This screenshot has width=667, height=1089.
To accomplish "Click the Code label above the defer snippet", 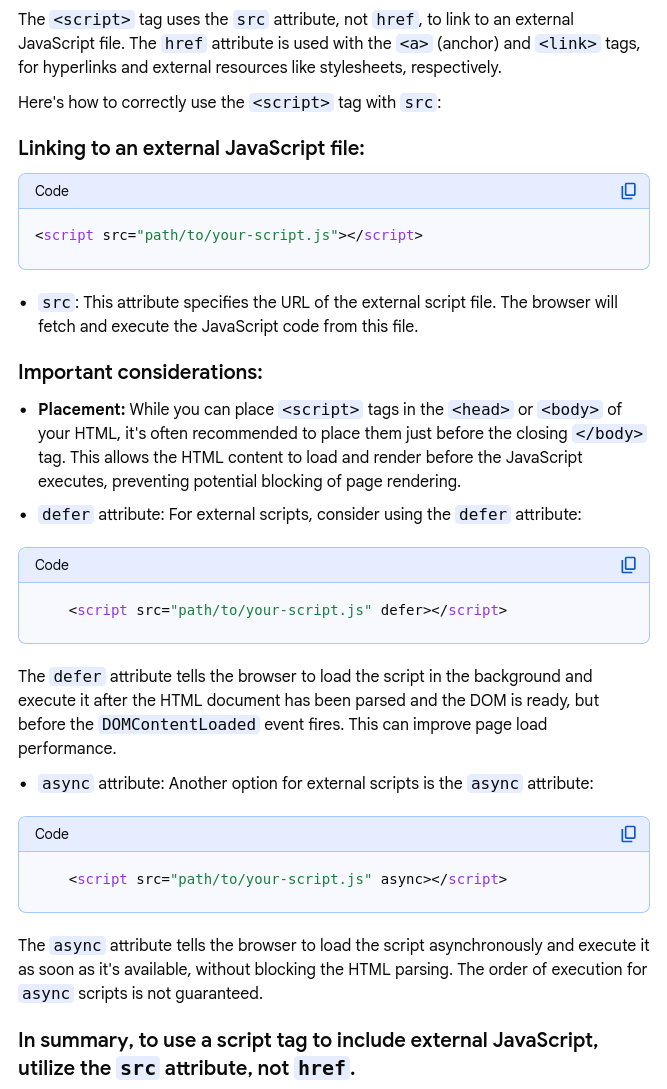I will pyautogui.click(x=52, y=565).
